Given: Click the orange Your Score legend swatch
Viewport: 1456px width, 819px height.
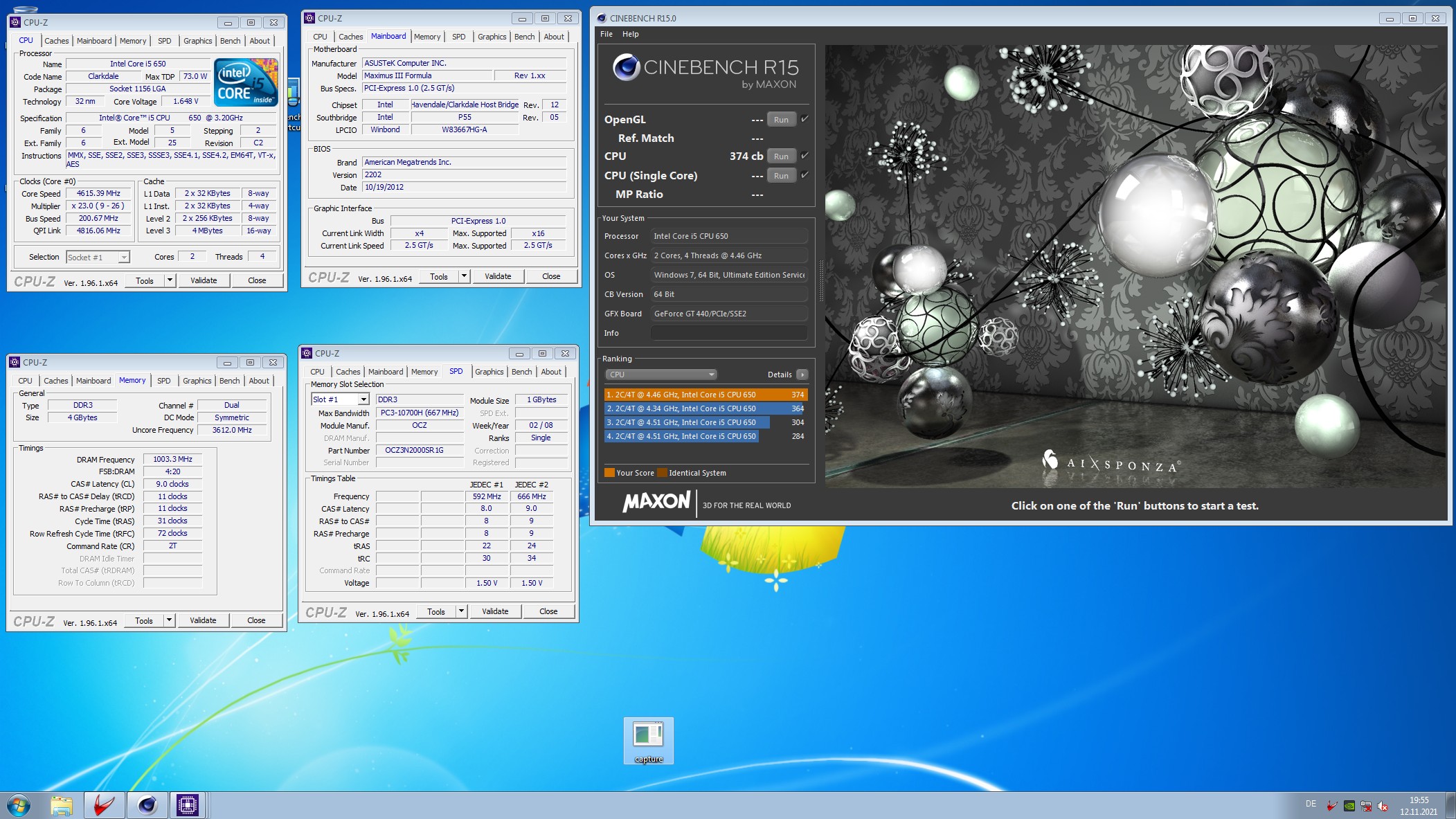Looking at the screenshot, I should (609, 473).
